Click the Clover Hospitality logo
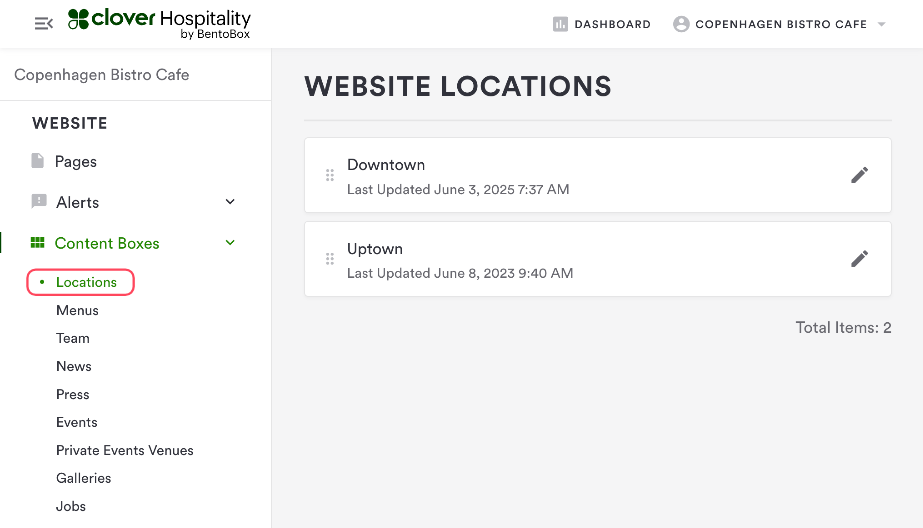This screenshot has width=923, height=528. coord(159,23)
